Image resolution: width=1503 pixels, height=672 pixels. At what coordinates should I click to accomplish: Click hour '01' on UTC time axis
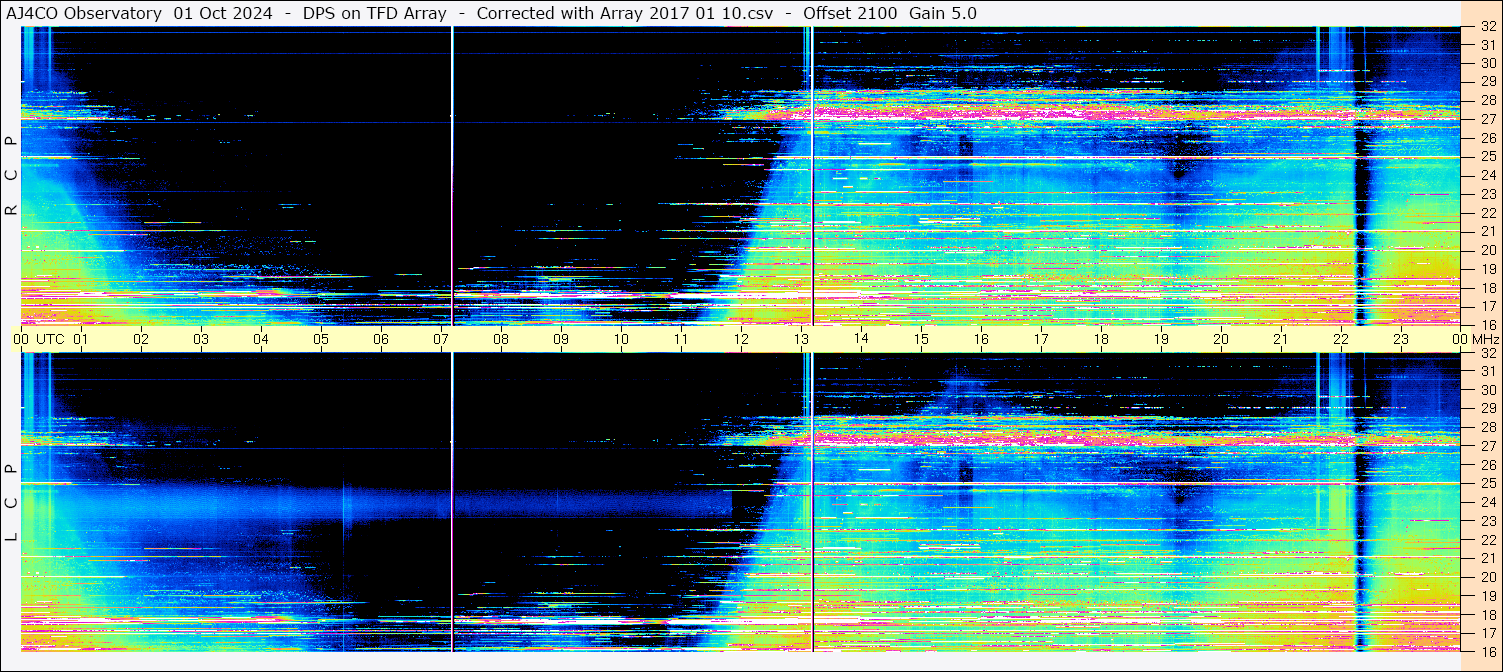pyautogui.click(x=81, y=339)
